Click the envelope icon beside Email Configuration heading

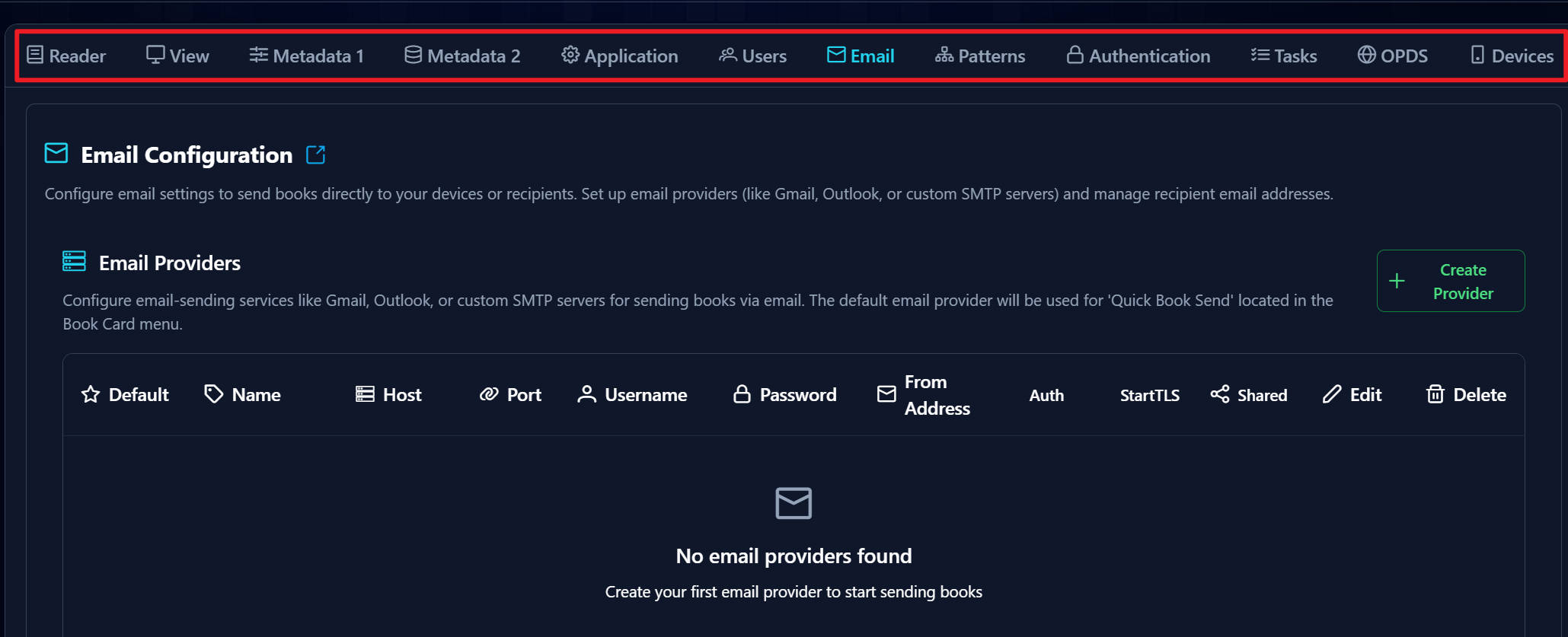pos(56,154)
